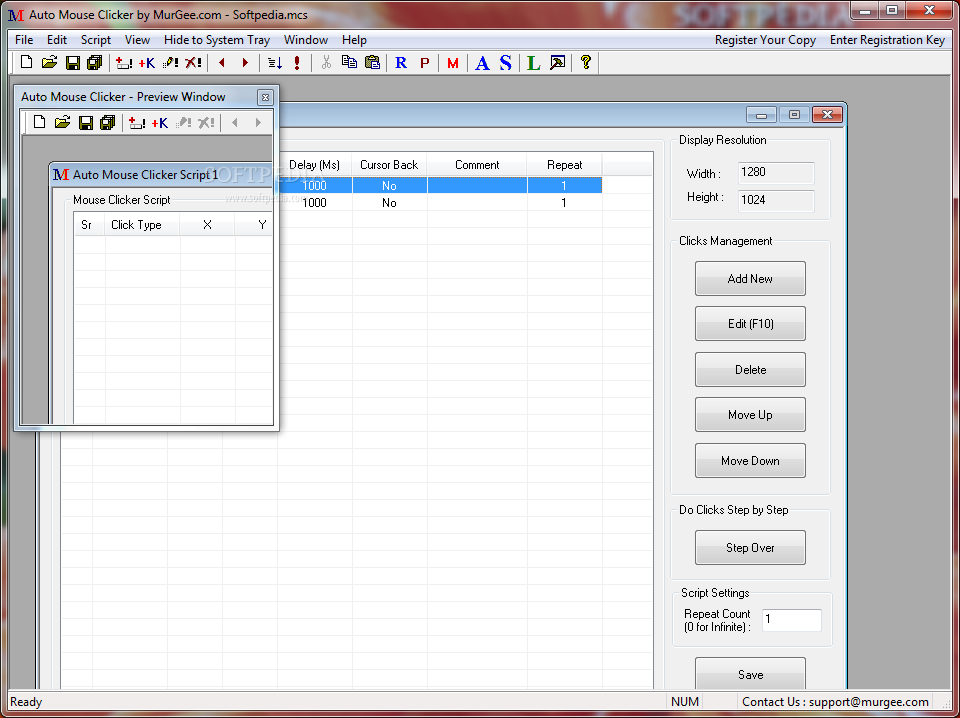Click the hammer picture icon in toolbar

coord(557,62)
